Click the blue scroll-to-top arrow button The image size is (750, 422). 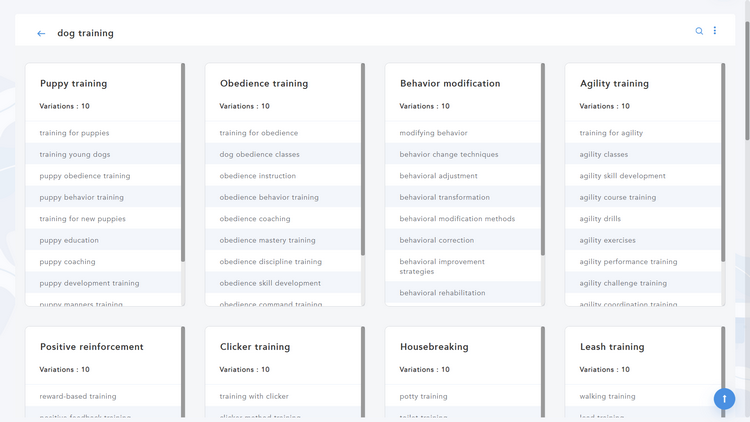click(724, 399)
